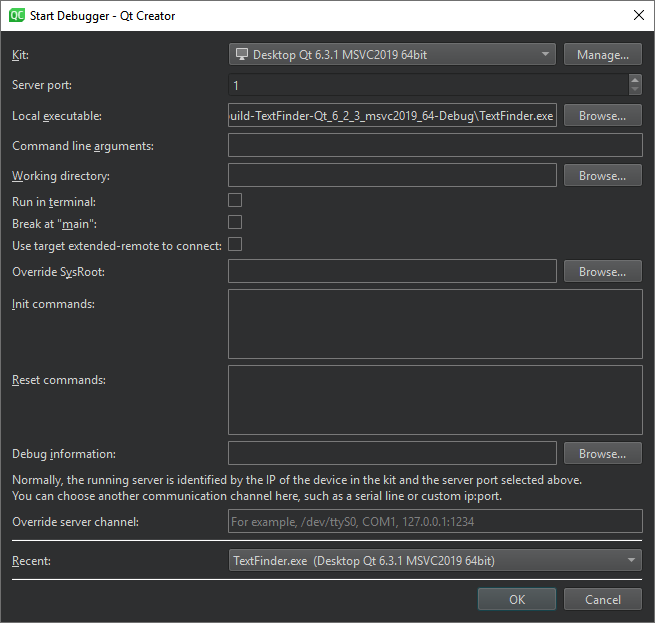The height and width of the screenshot is (623, 655).
Task: Expand the Recent configurations dropdown
Action: [435, 561]
